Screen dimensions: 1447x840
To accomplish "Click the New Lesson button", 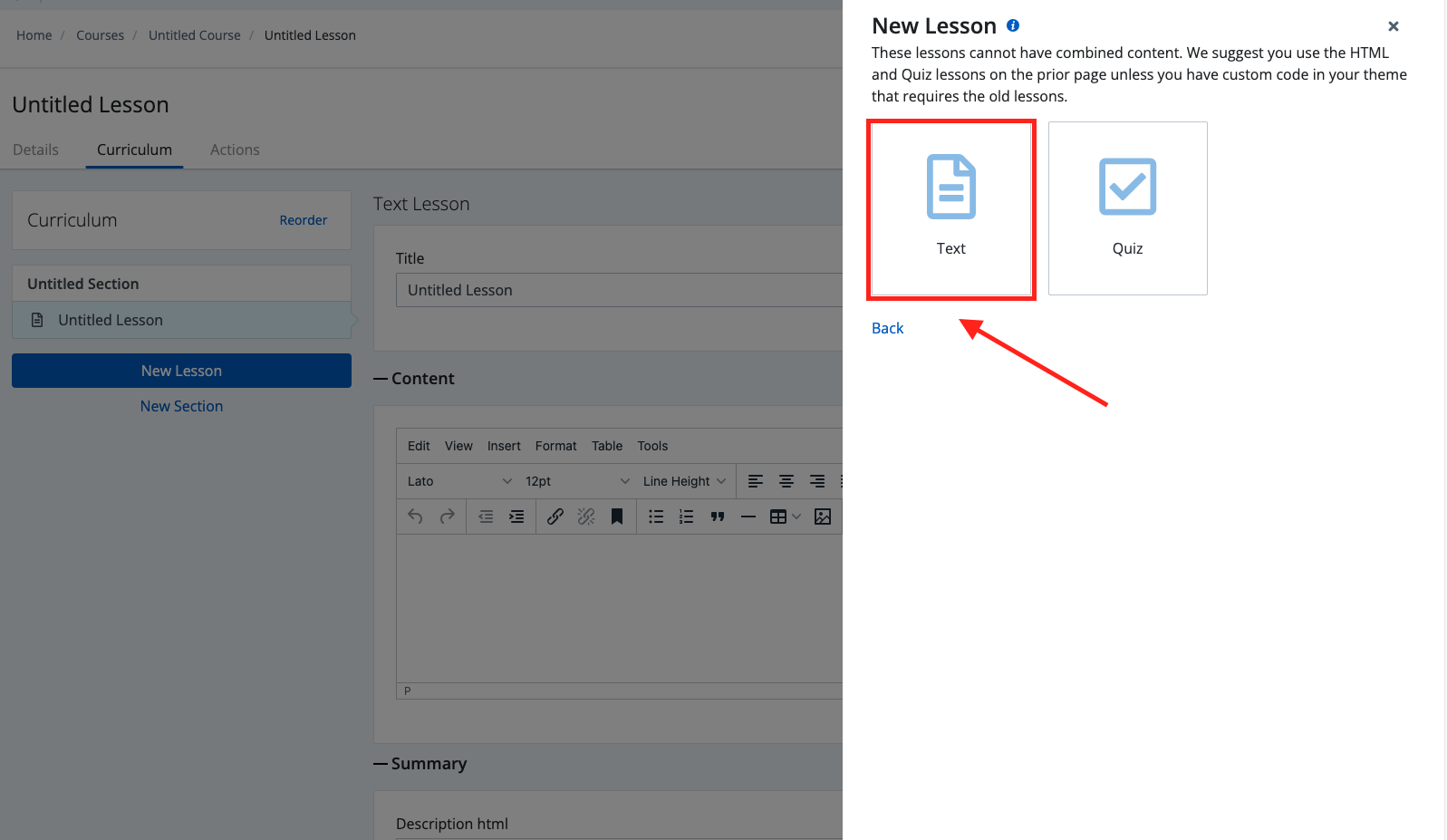I will tap(181, 371).
